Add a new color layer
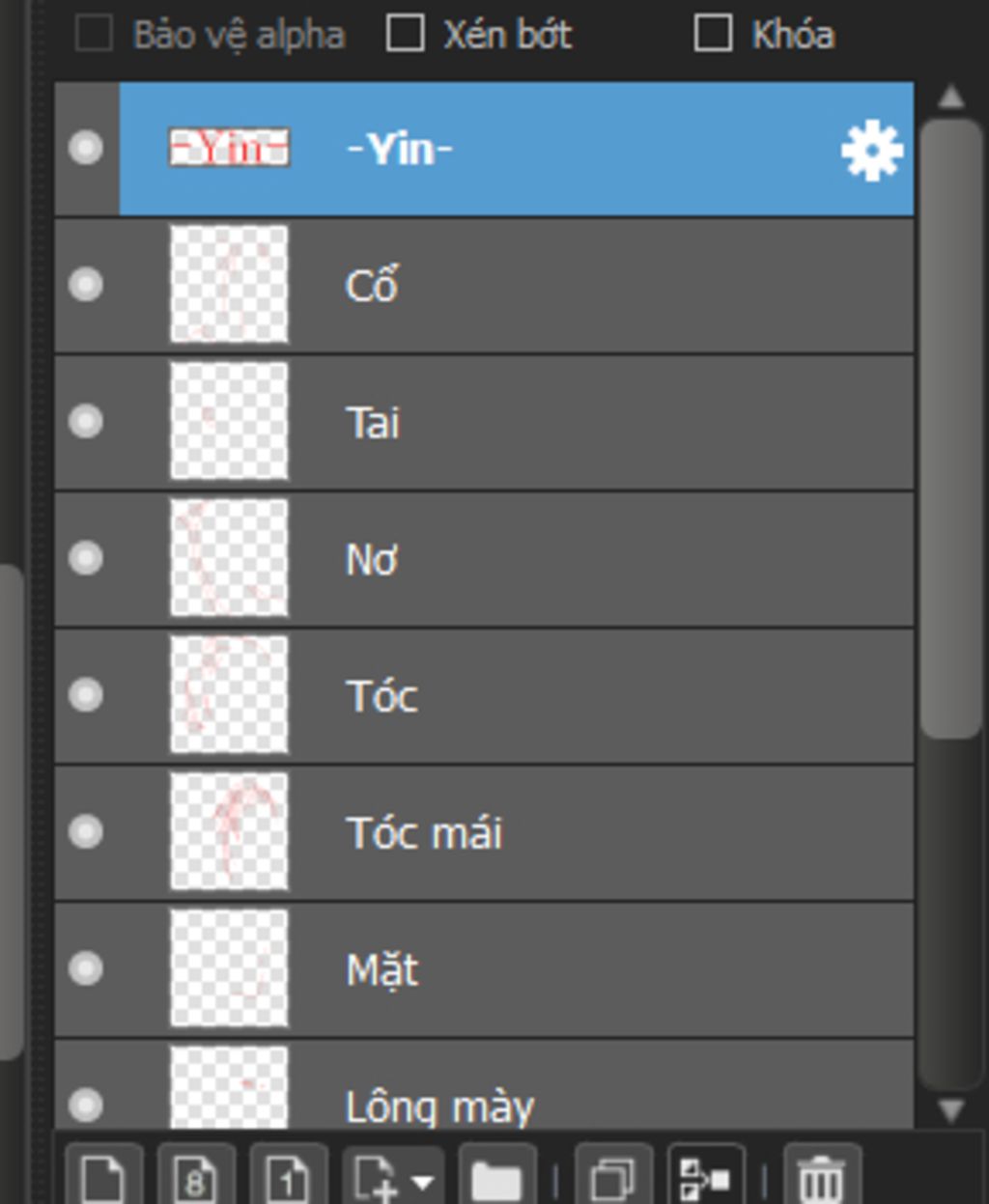The image size is (989, 1204). (104, 1176)
